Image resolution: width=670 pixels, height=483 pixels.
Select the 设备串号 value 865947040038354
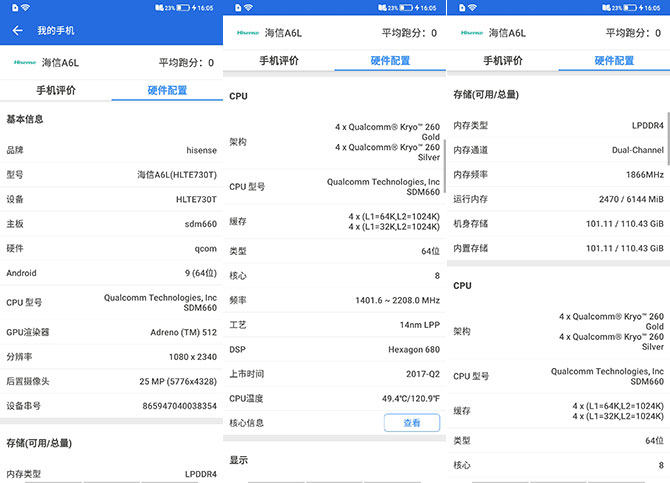click(x=180, y=406)
